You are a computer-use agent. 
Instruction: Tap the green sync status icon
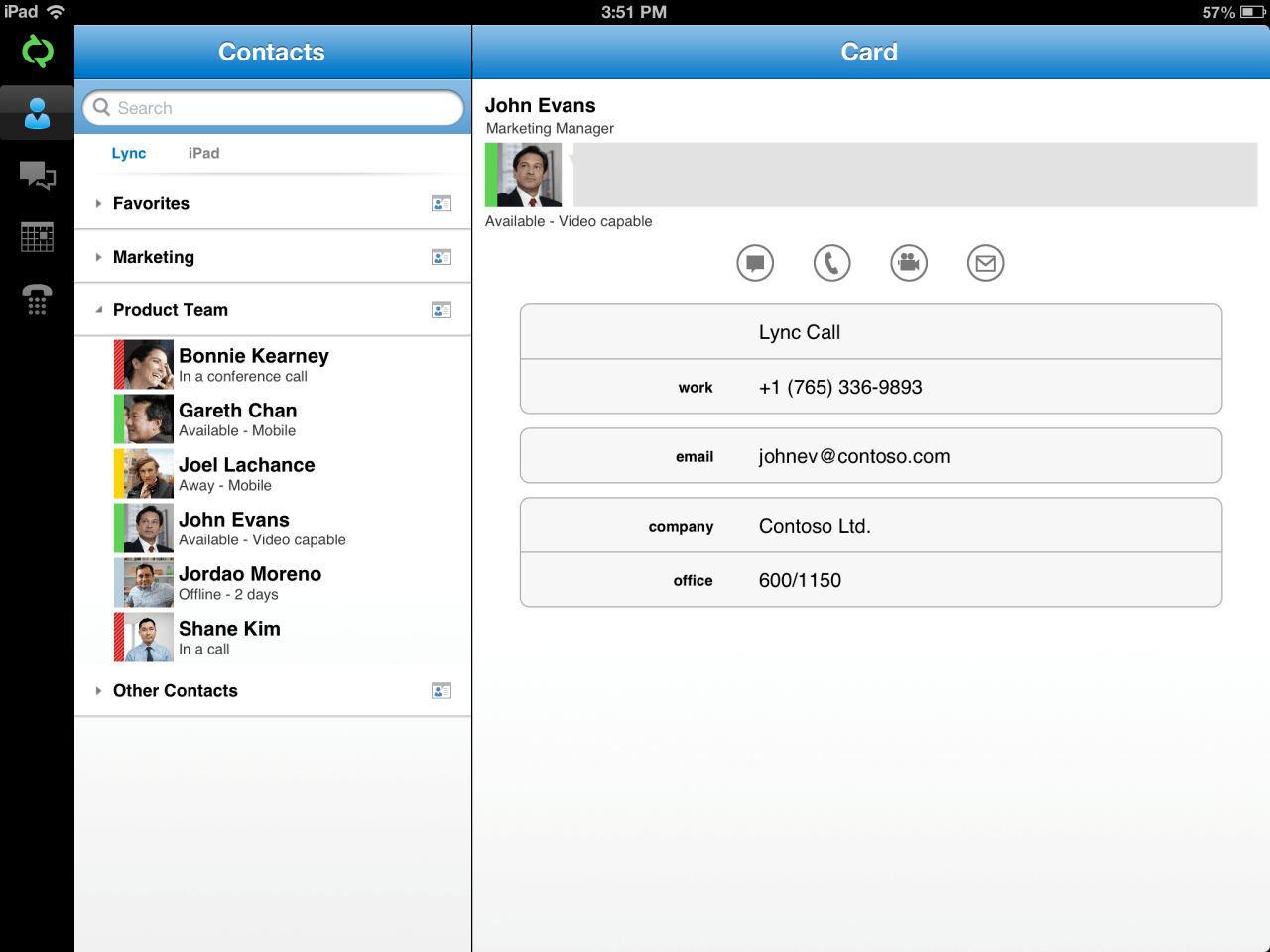(x=37, y=51)
